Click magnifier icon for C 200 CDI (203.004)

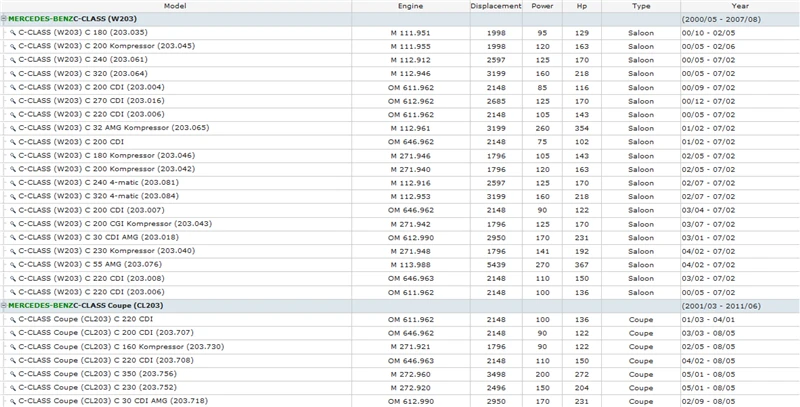tap(13, 87)
